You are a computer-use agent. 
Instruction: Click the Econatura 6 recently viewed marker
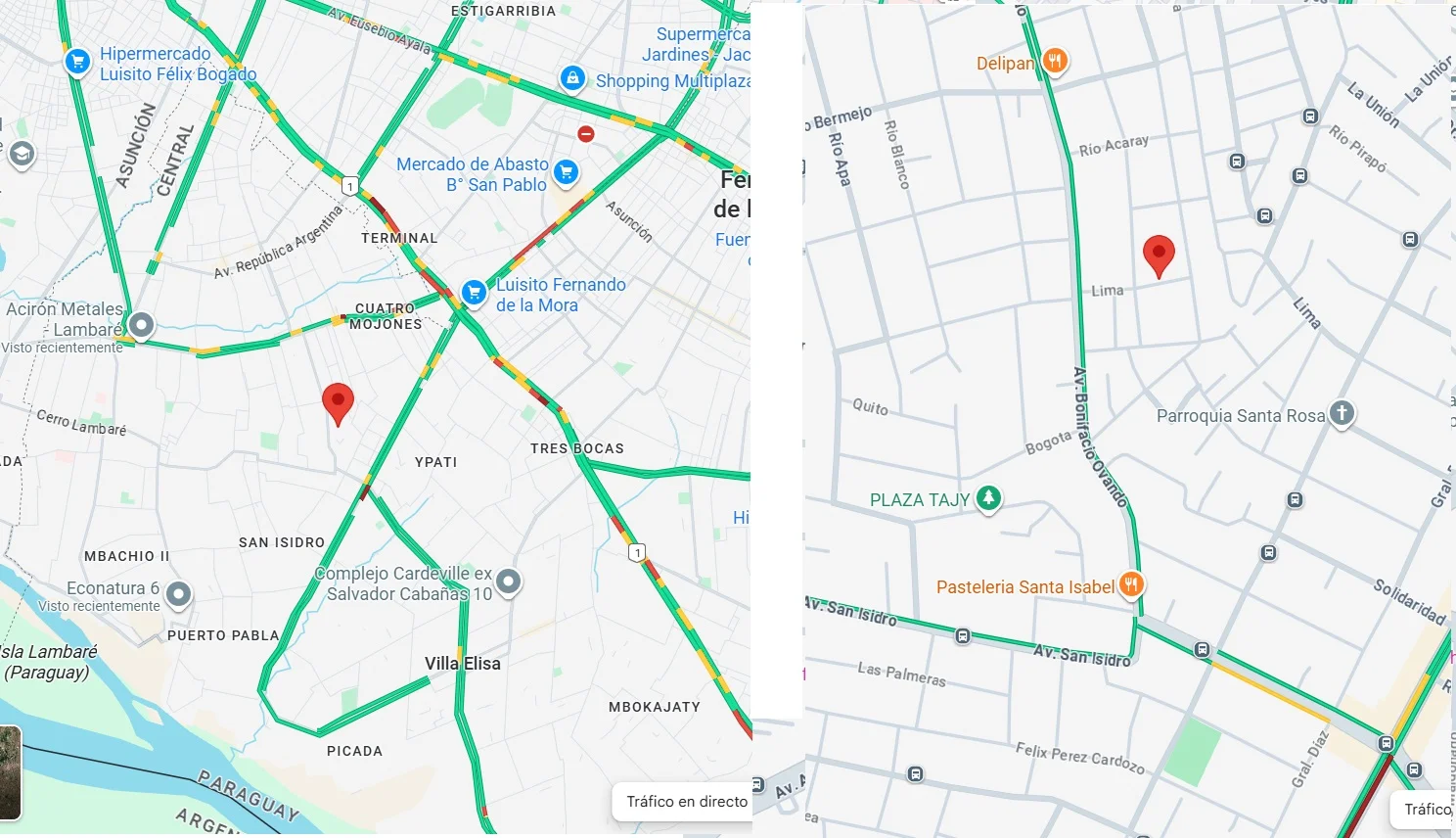tap(178, 594)
